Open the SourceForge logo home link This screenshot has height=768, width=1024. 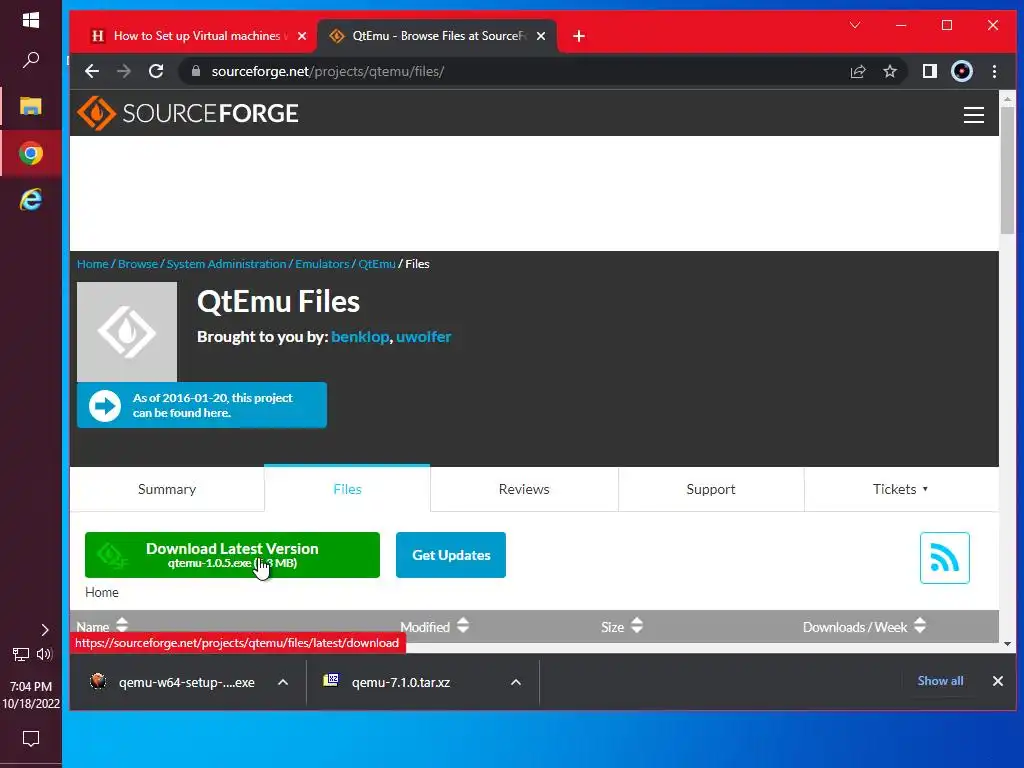pos(187,113)
